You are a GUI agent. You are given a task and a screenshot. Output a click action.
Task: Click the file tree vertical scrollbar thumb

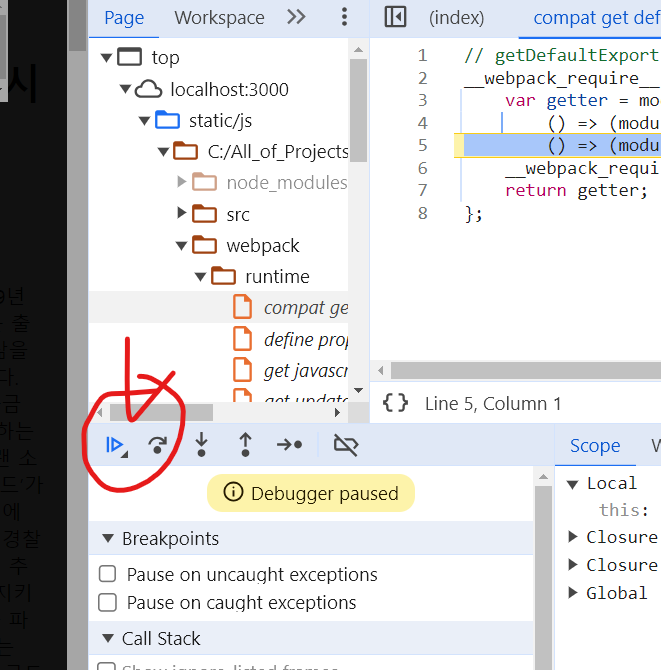358,110
